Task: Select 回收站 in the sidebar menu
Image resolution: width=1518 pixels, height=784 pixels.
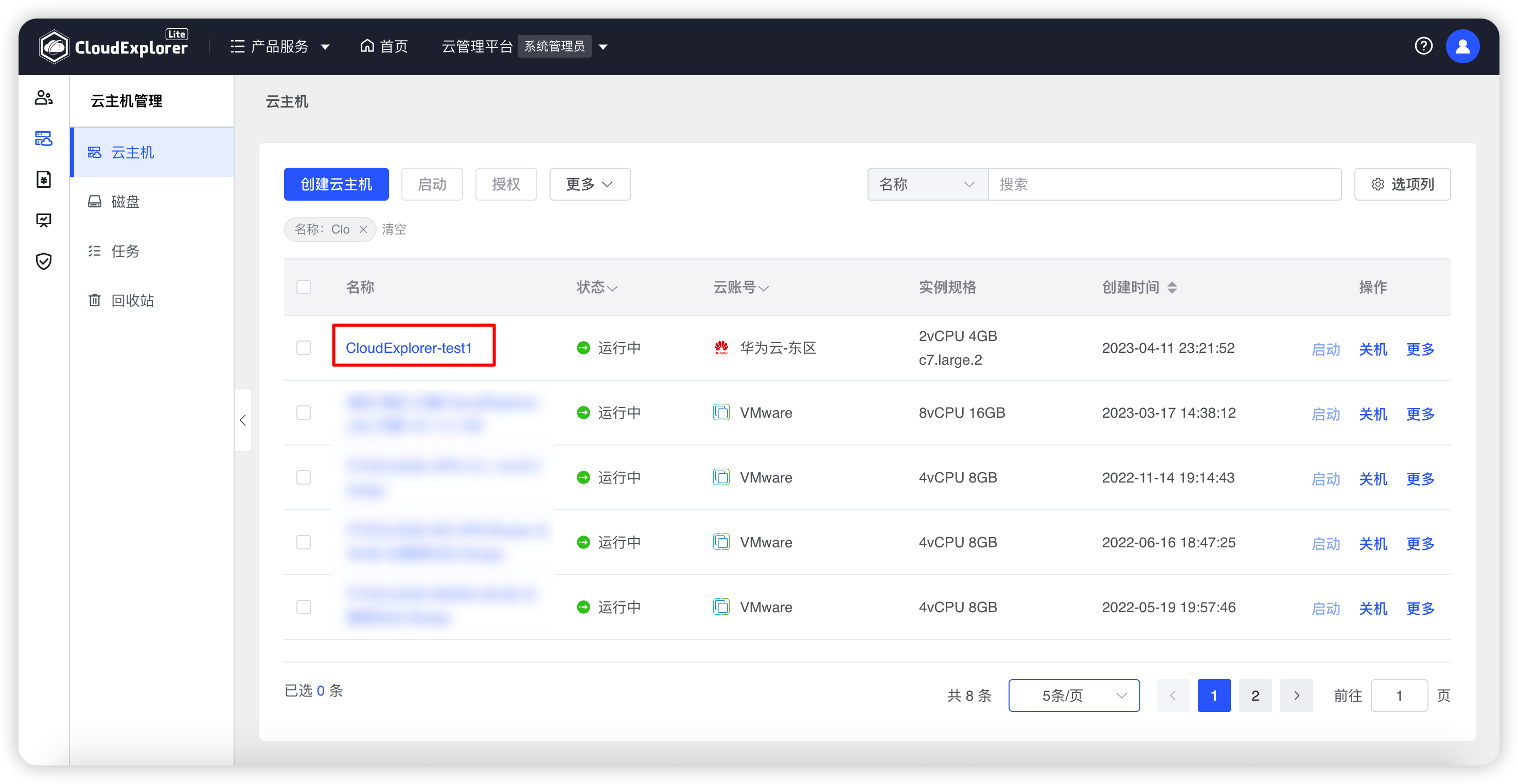Action: 152,300
